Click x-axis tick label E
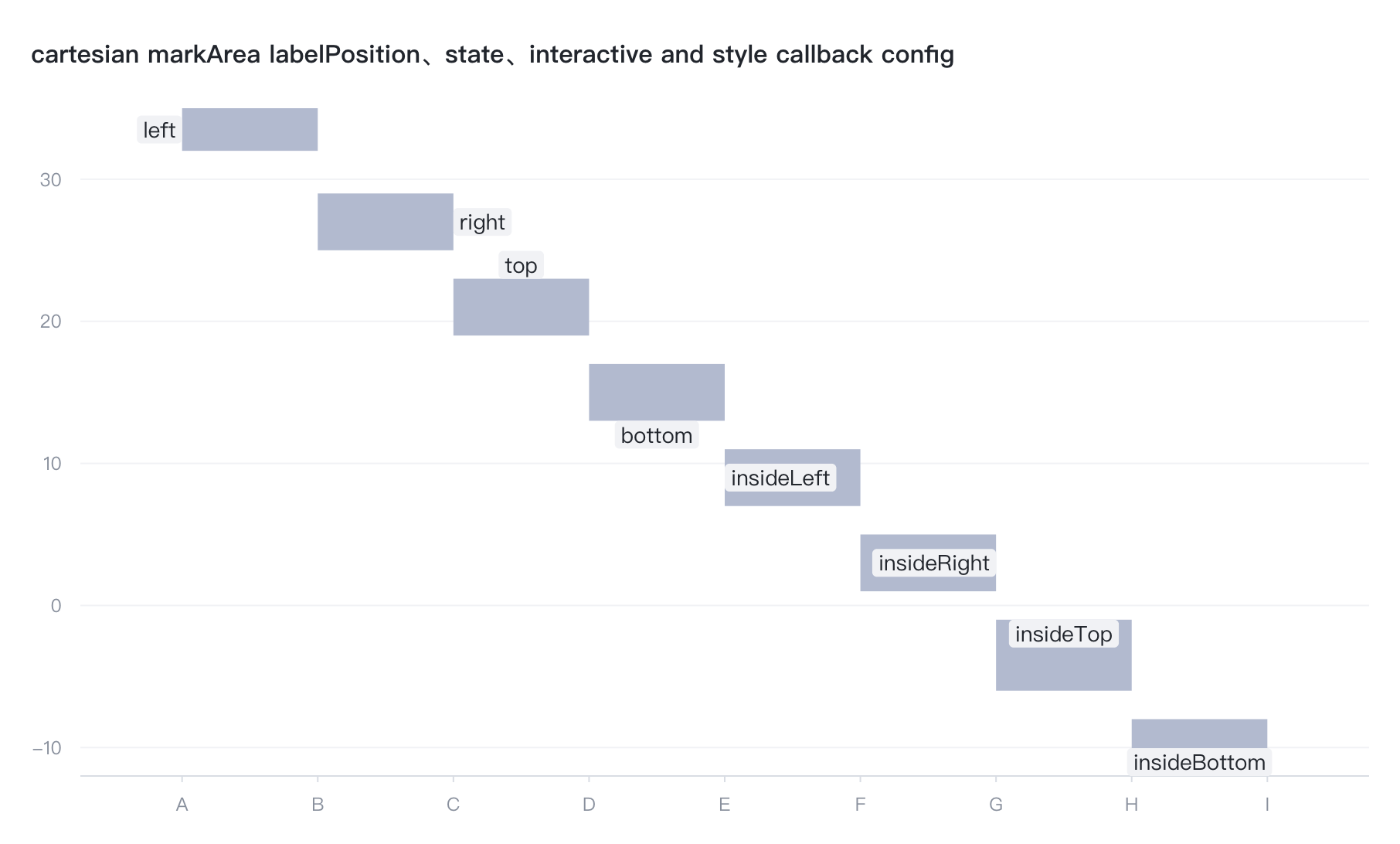Screen dimensions: 1400x844 (x=725, y=805)
